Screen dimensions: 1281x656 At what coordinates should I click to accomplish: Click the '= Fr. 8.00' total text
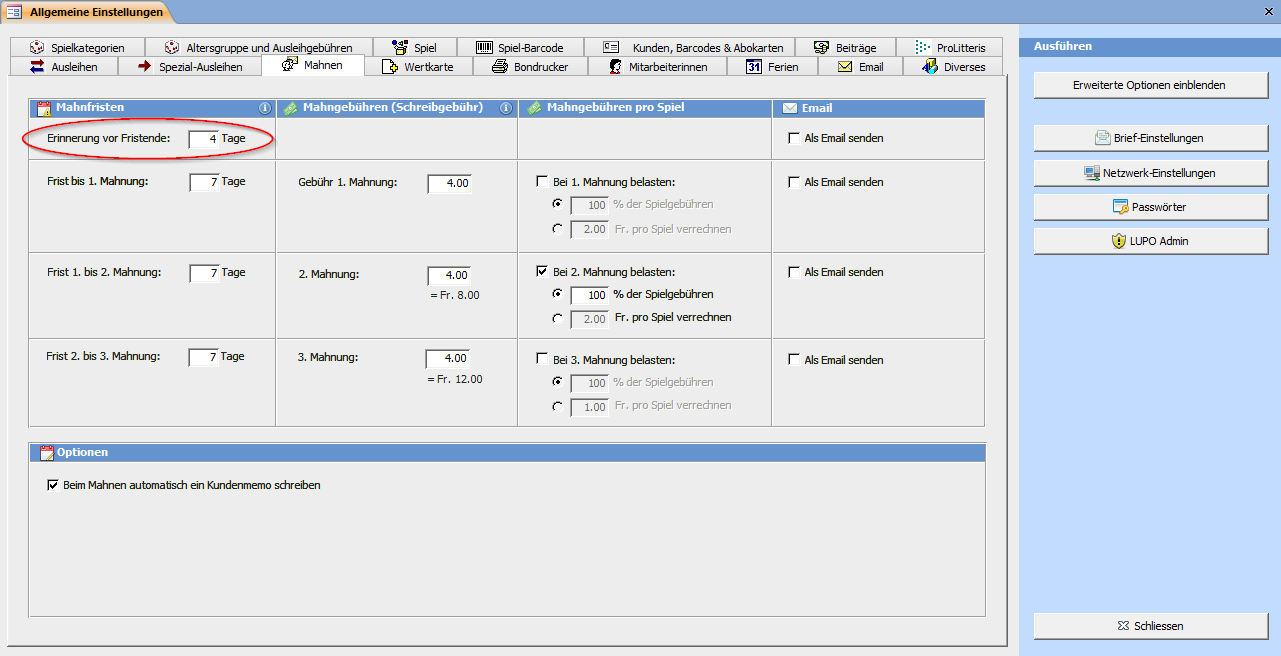point(454,295)
